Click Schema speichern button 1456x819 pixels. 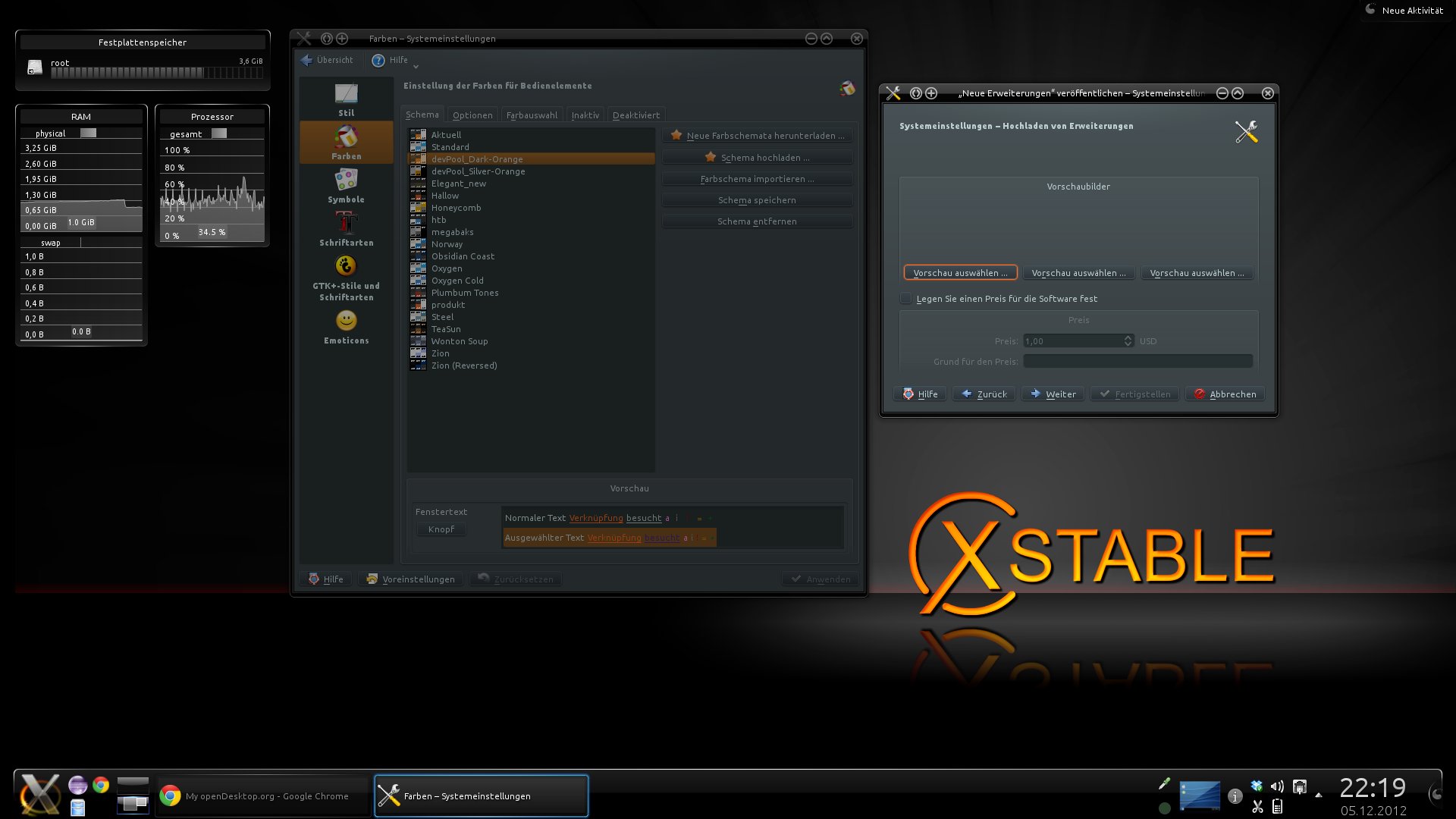[757, 200]
